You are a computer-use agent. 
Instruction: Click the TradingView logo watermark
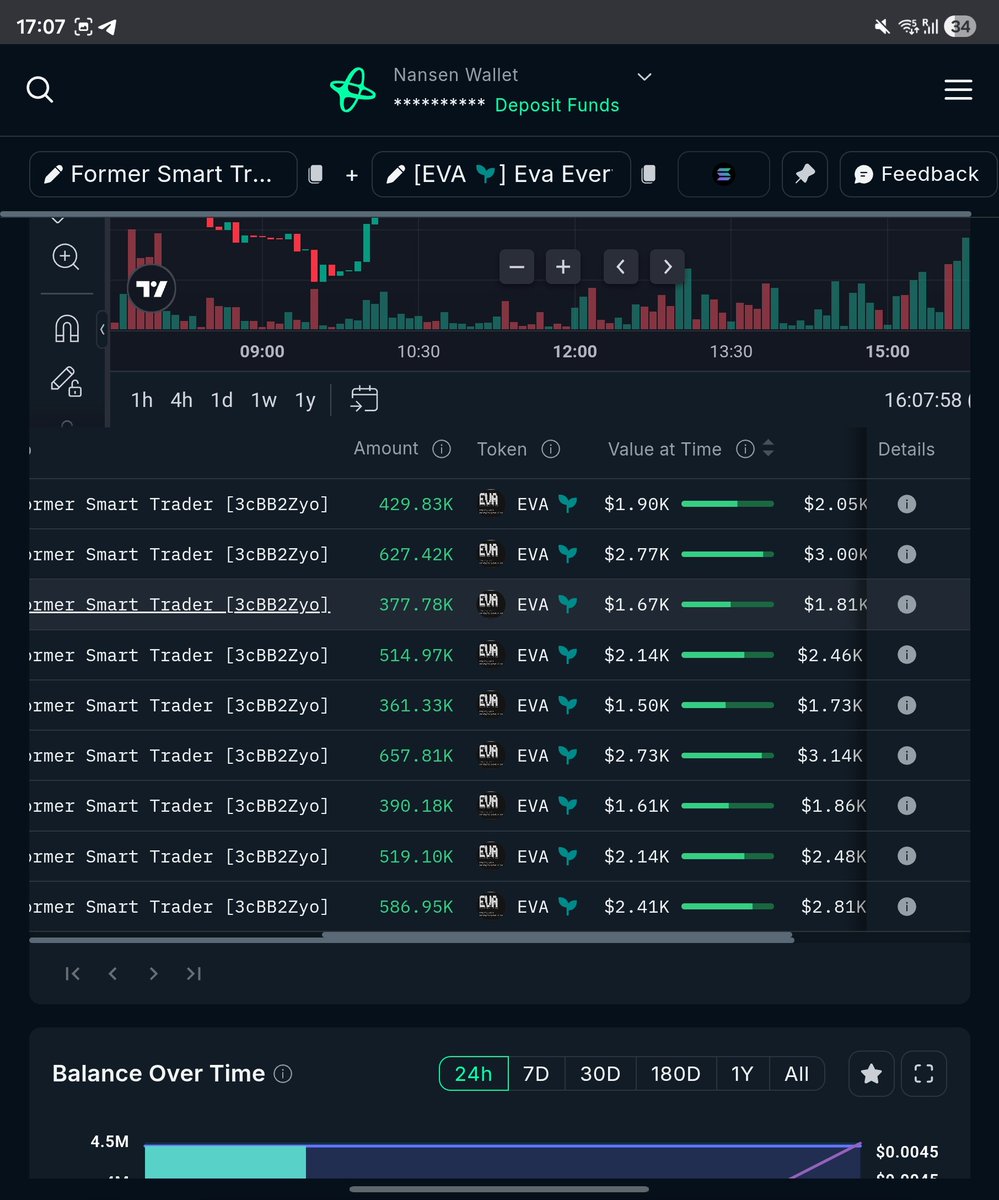pyautogui.click(x=151, y=288)
